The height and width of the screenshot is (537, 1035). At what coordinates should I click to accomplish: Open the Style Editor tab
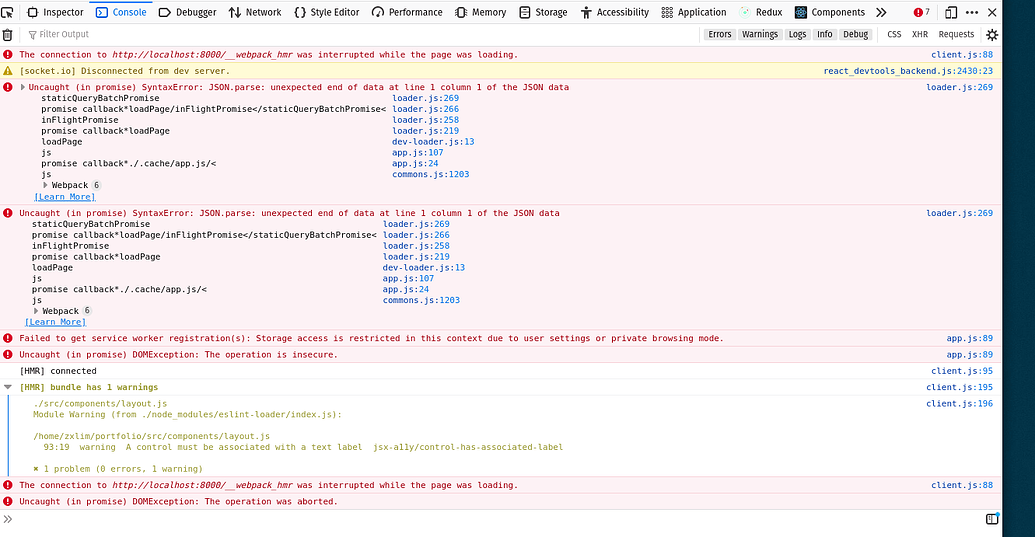click(327, 12)
